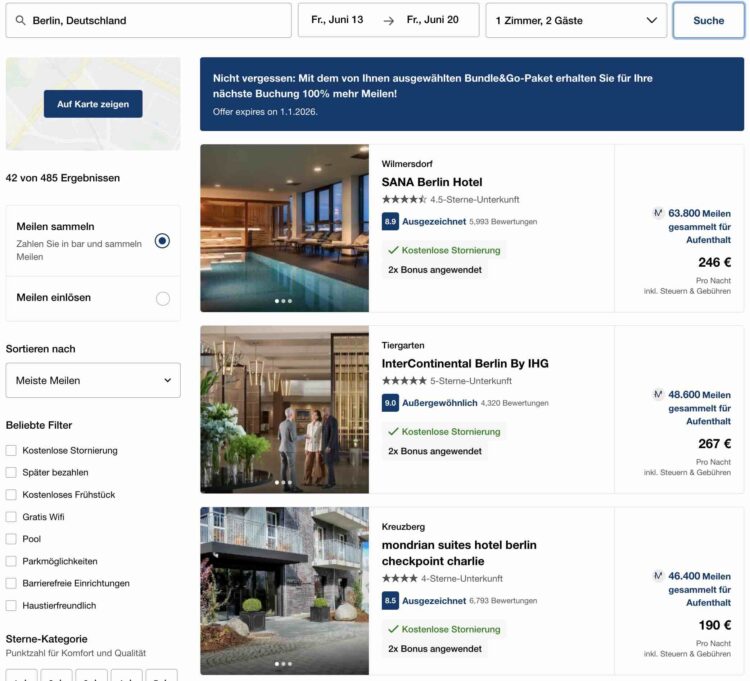
Task: Click the 5,993 Bewertungen reviews text
Action: (503, 222)
